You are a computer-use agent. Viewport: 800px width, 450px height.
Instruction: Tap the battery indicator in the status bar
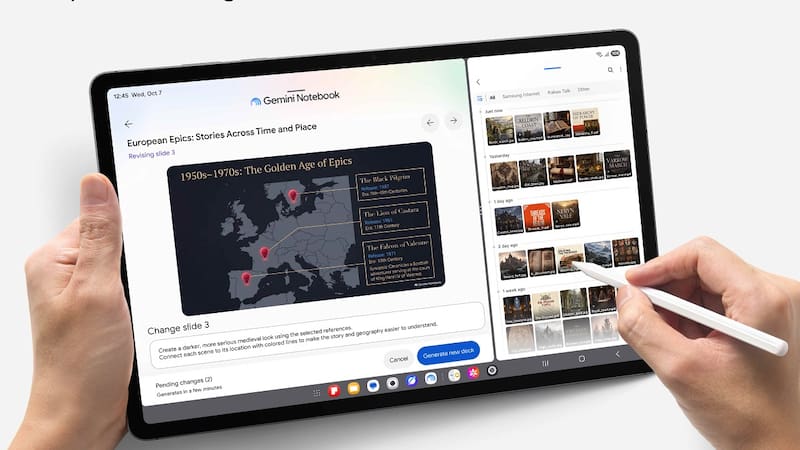click(x=615, y=53)
